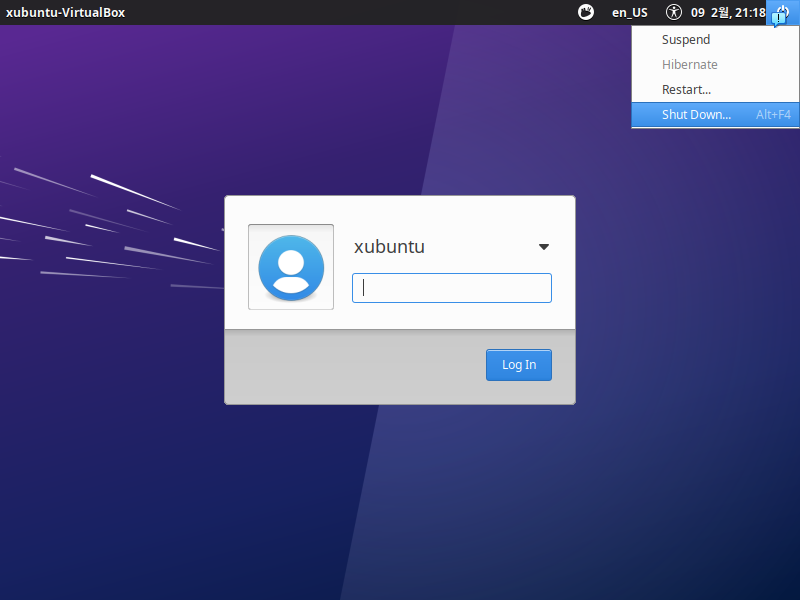Click the Log In button

(519, 365)
